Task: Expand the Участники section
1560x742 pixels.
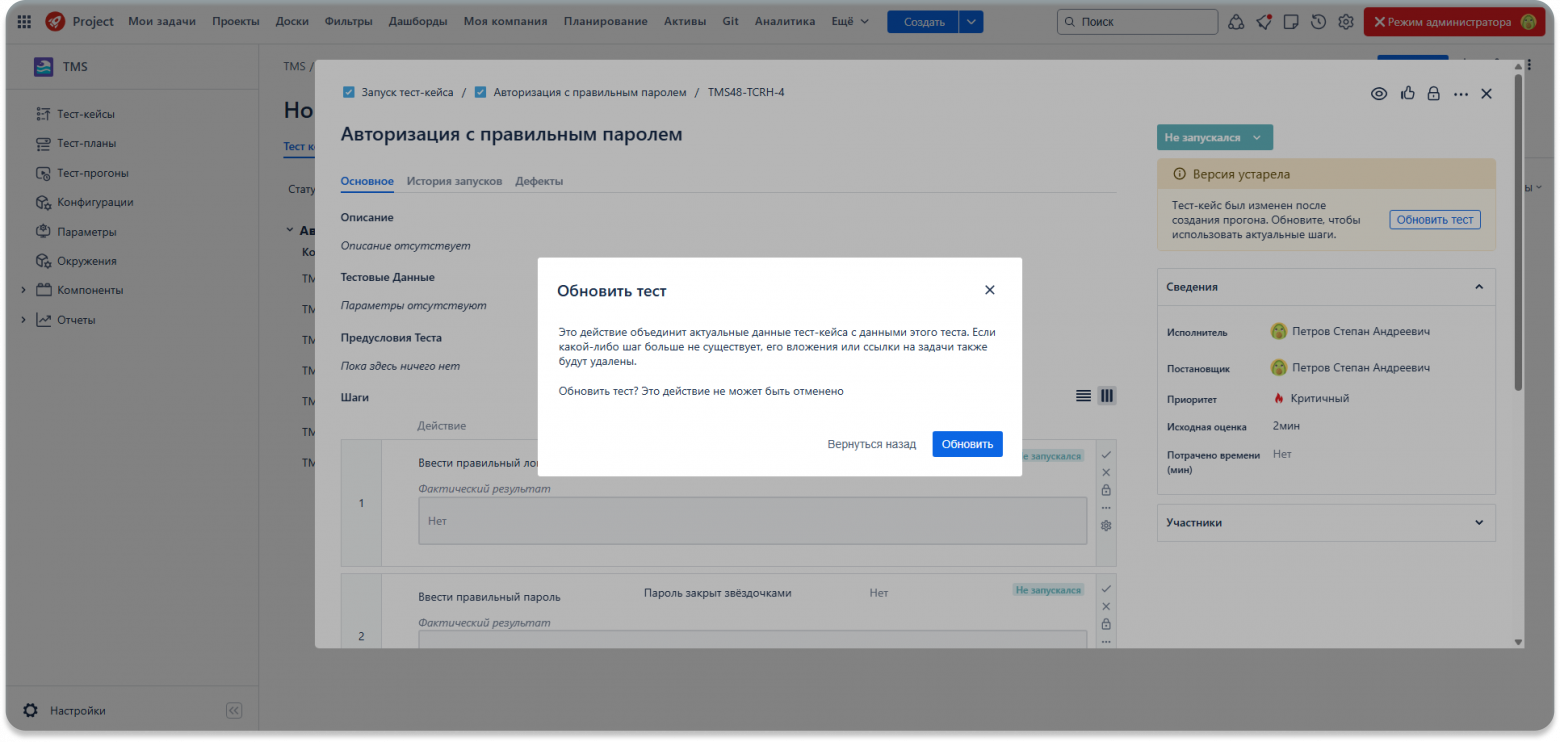Action: pos(1479,522)
